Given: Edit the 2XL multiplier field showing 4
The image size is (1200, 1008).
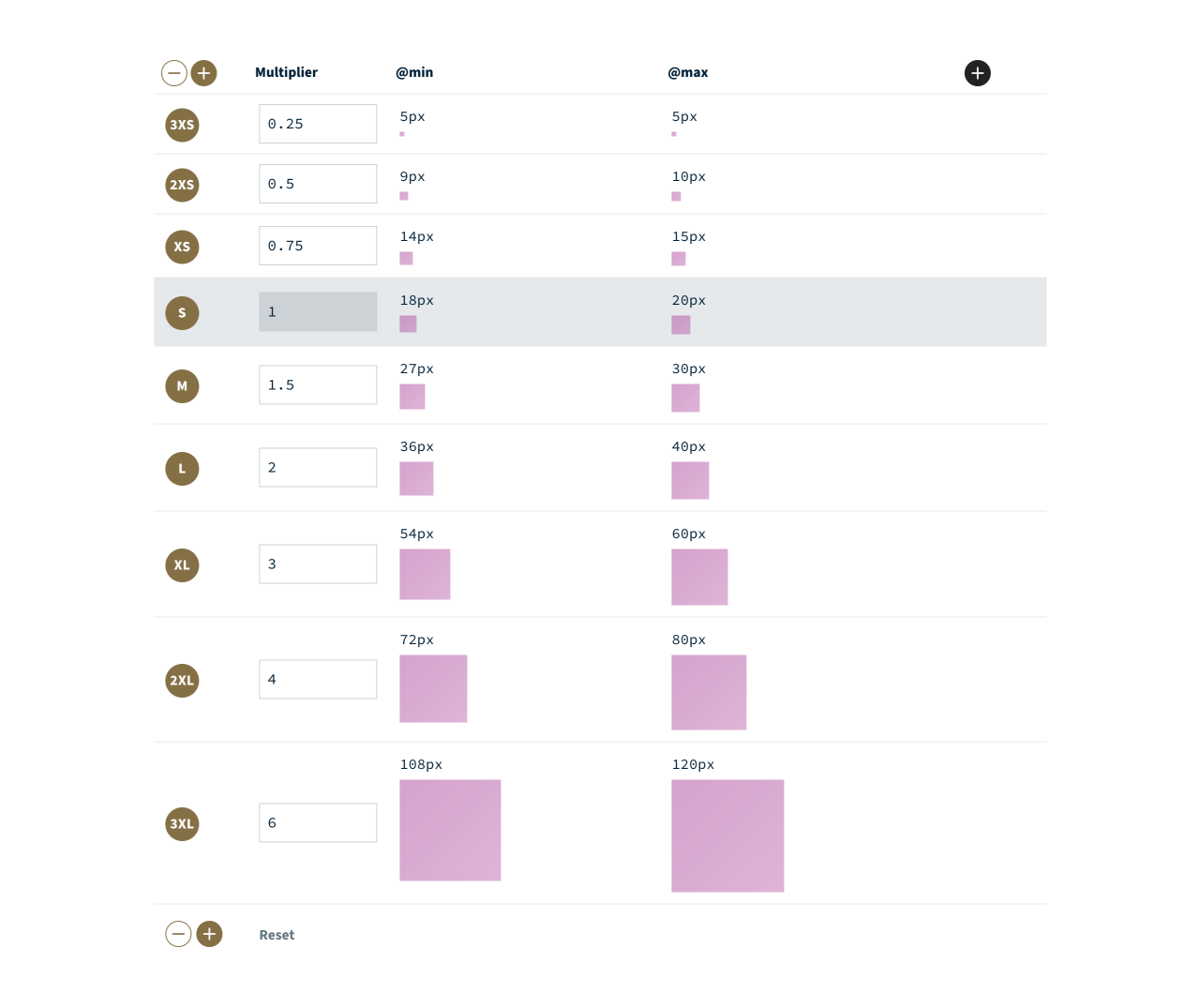Looking at the screenshot, I should click(x=318, y=680).
